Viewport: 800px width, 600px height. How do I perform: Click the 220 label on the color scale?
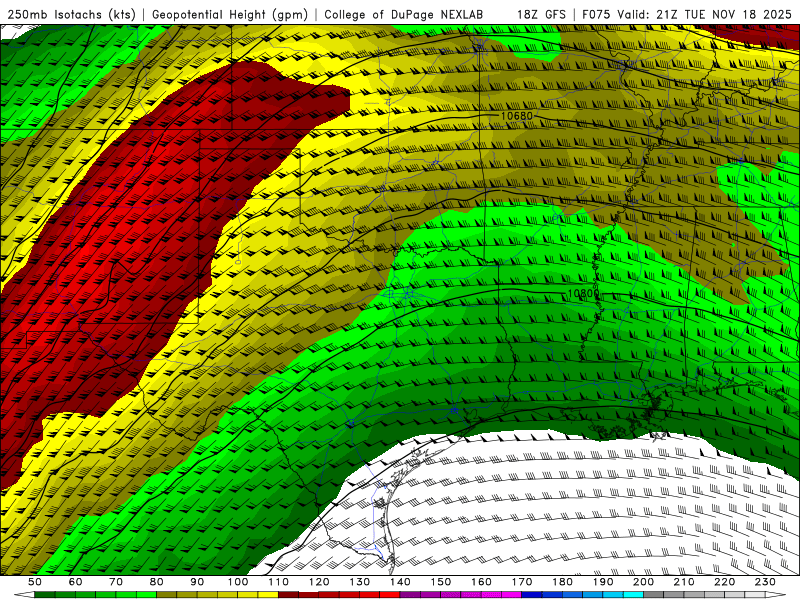coord(725,582)
